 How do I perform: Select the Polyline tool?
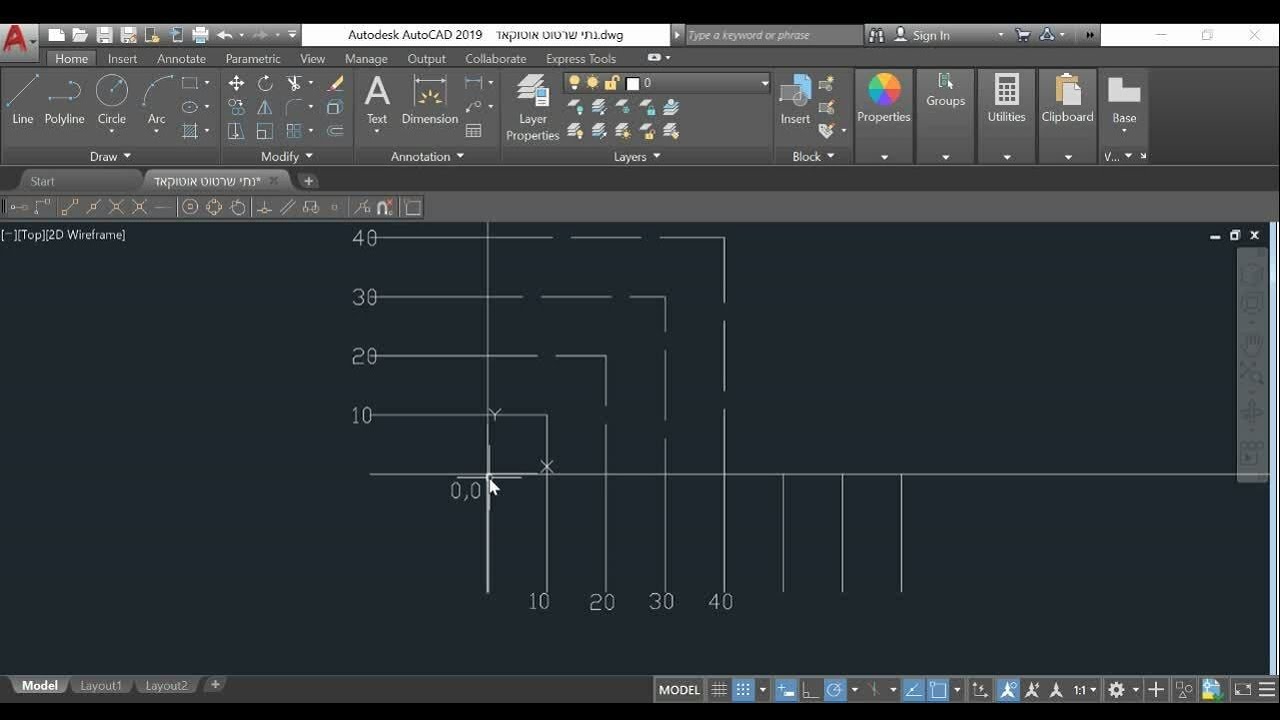coord(64,102)
